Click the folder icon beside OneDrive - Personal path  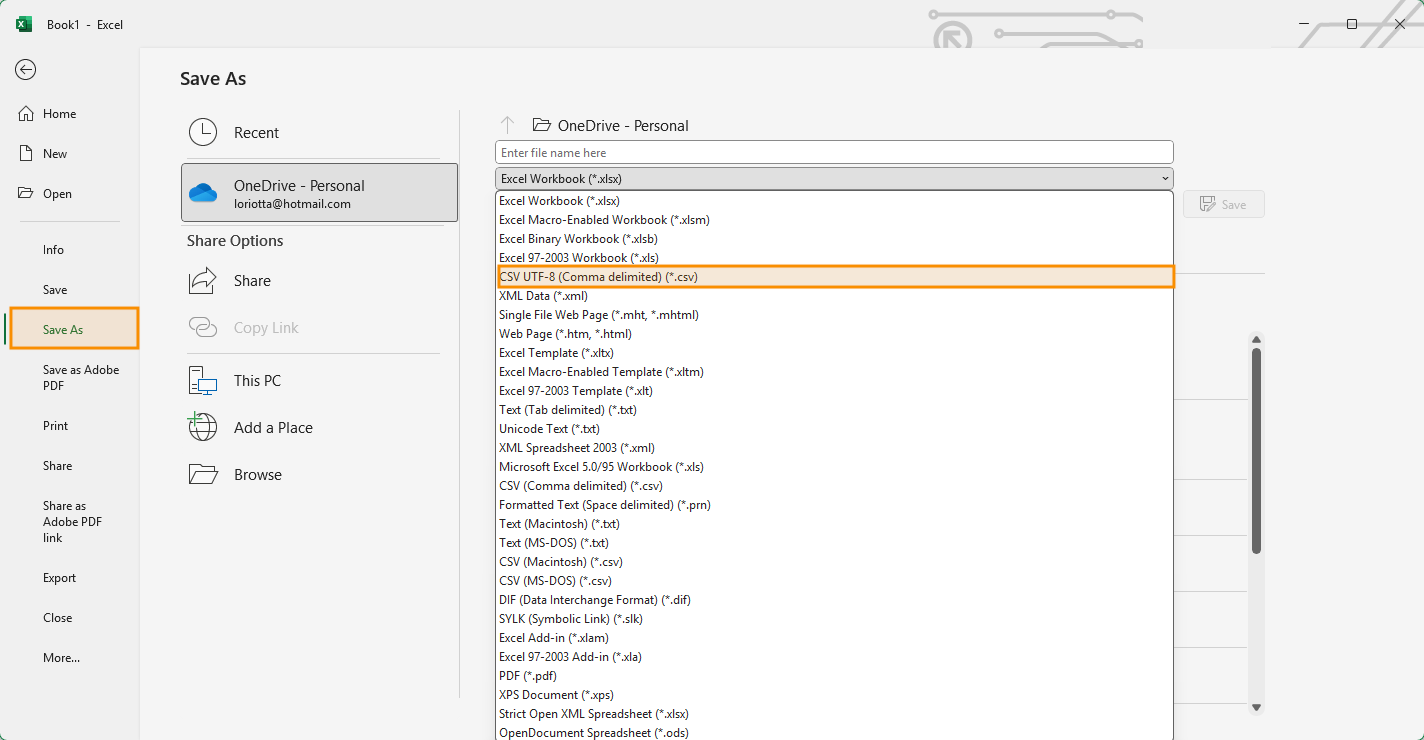[542, 125]
